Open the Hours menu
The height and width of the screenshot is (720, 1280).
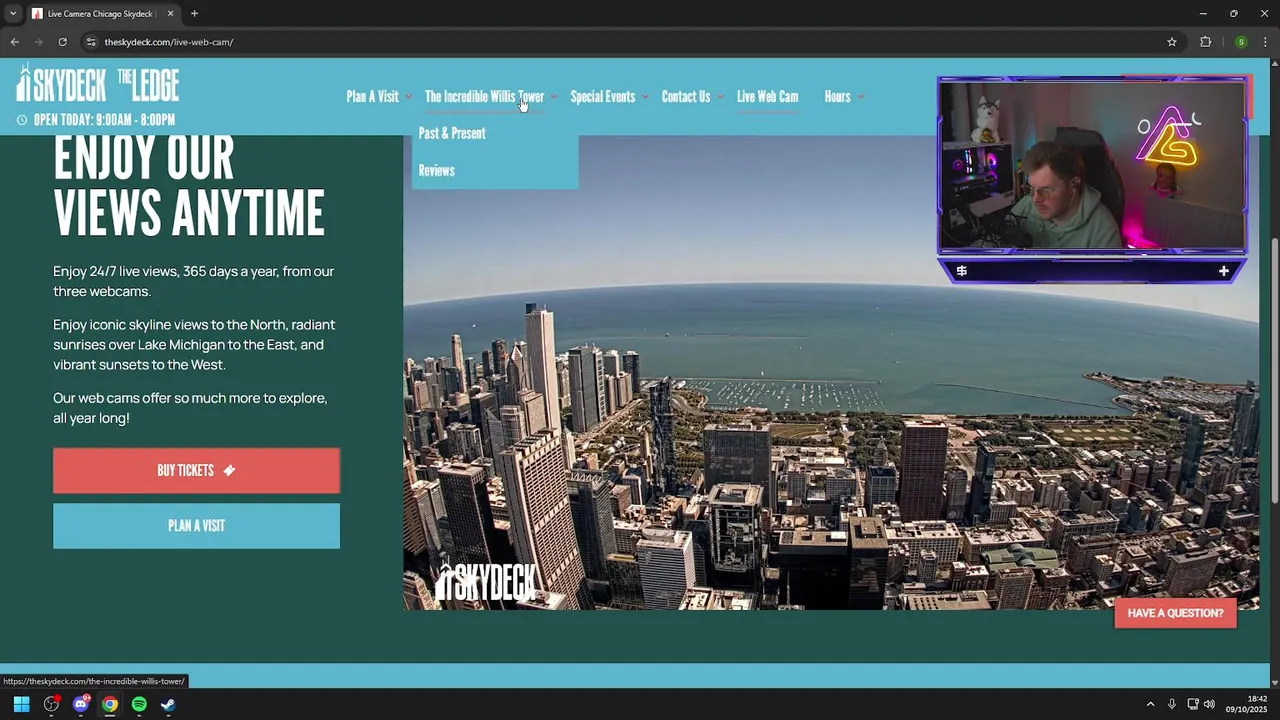837,97
